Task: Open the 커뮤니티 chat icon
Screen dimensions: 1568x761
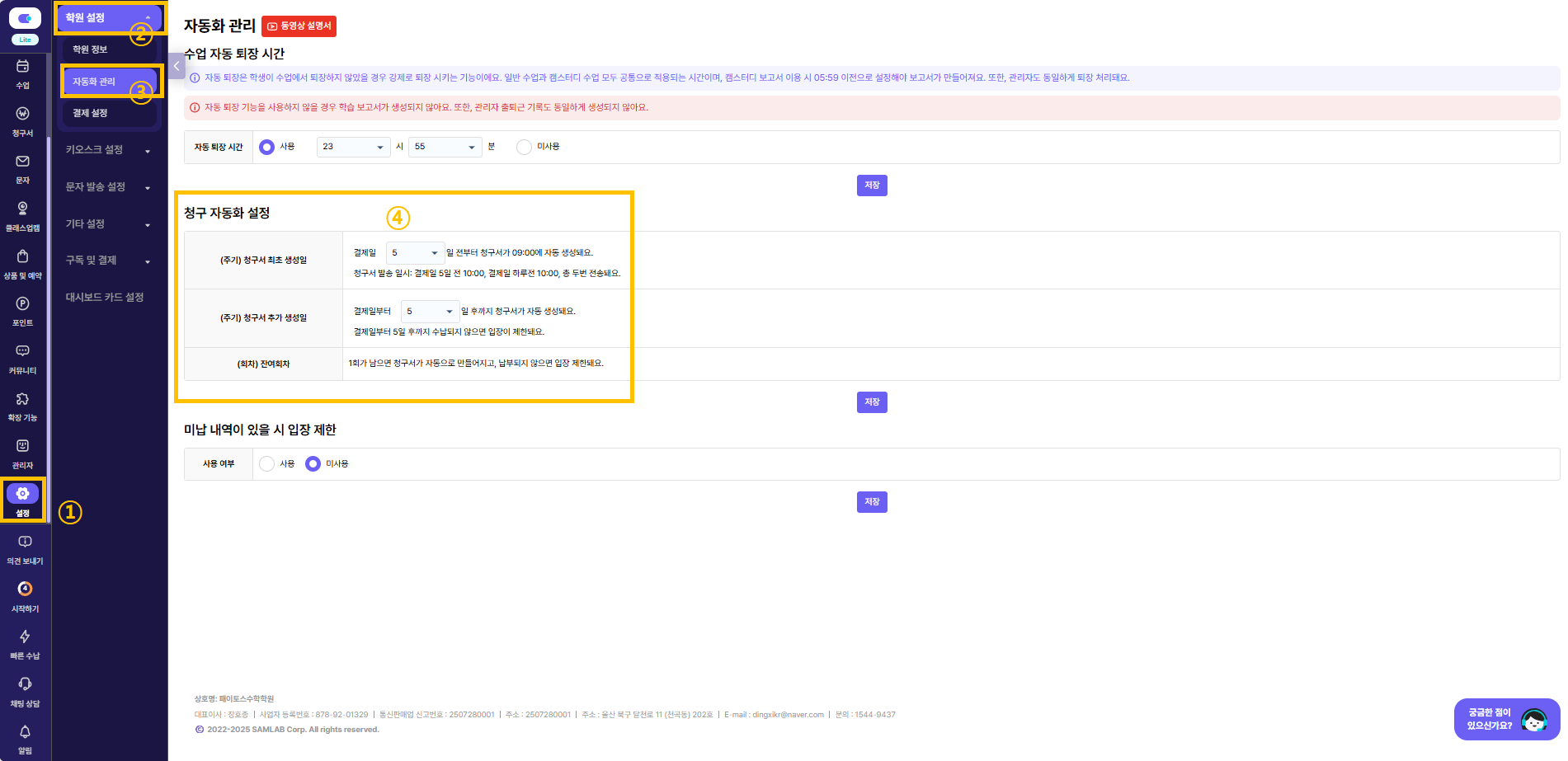Action: [x=22, y=351]
